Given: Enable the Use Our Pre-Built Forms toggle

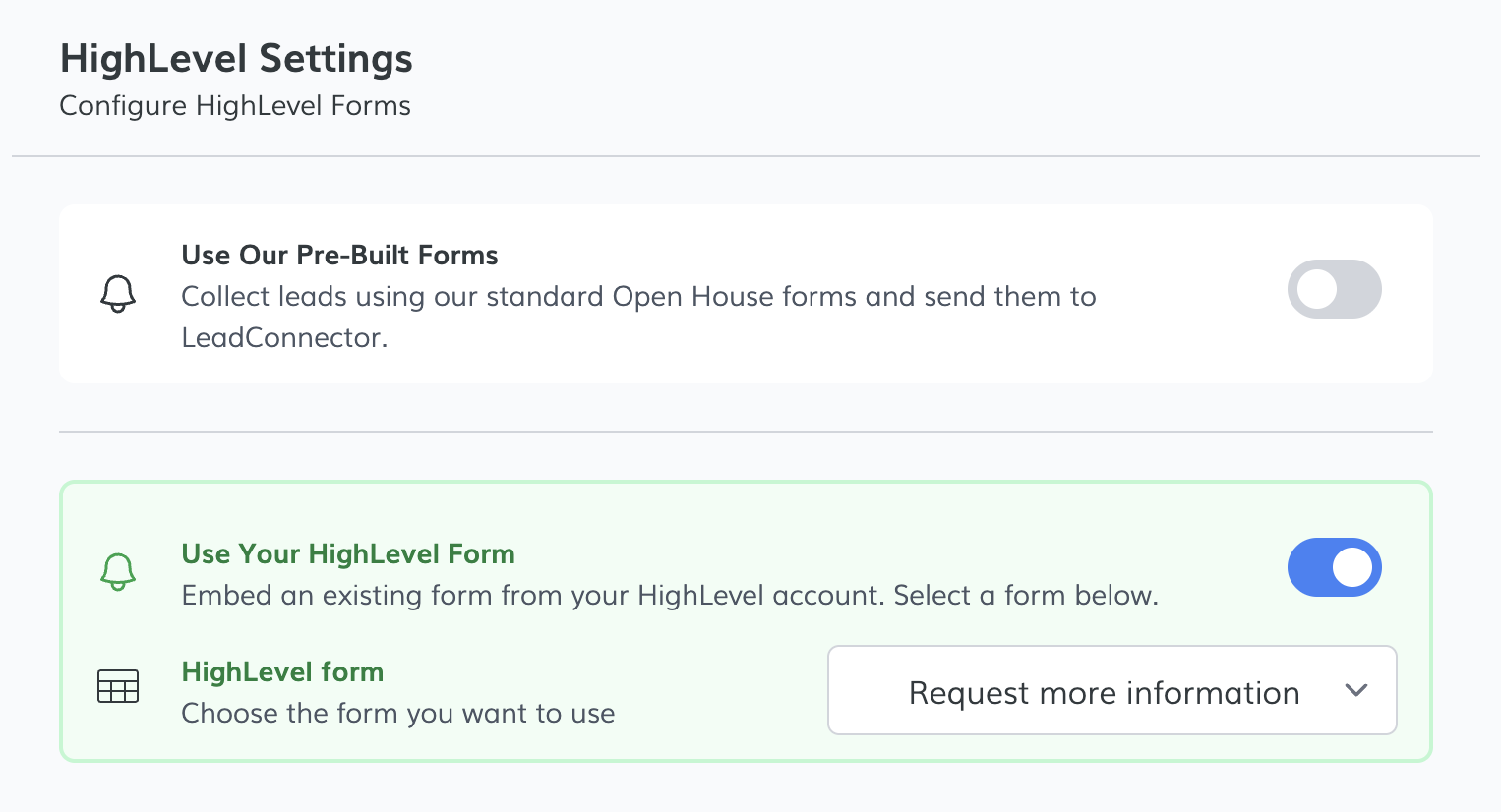Looking at the screenshot, I should [1334, 289].
